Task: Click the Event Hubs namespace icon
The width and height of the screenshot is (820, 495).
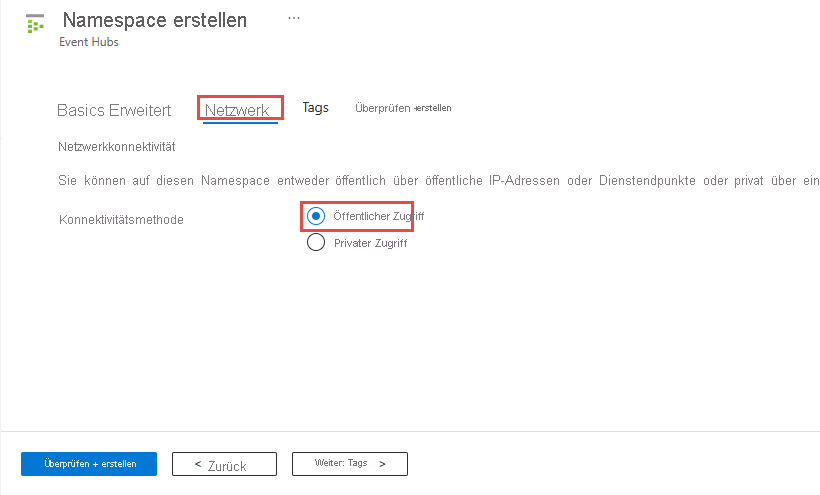Action: (x=35, y=23)
